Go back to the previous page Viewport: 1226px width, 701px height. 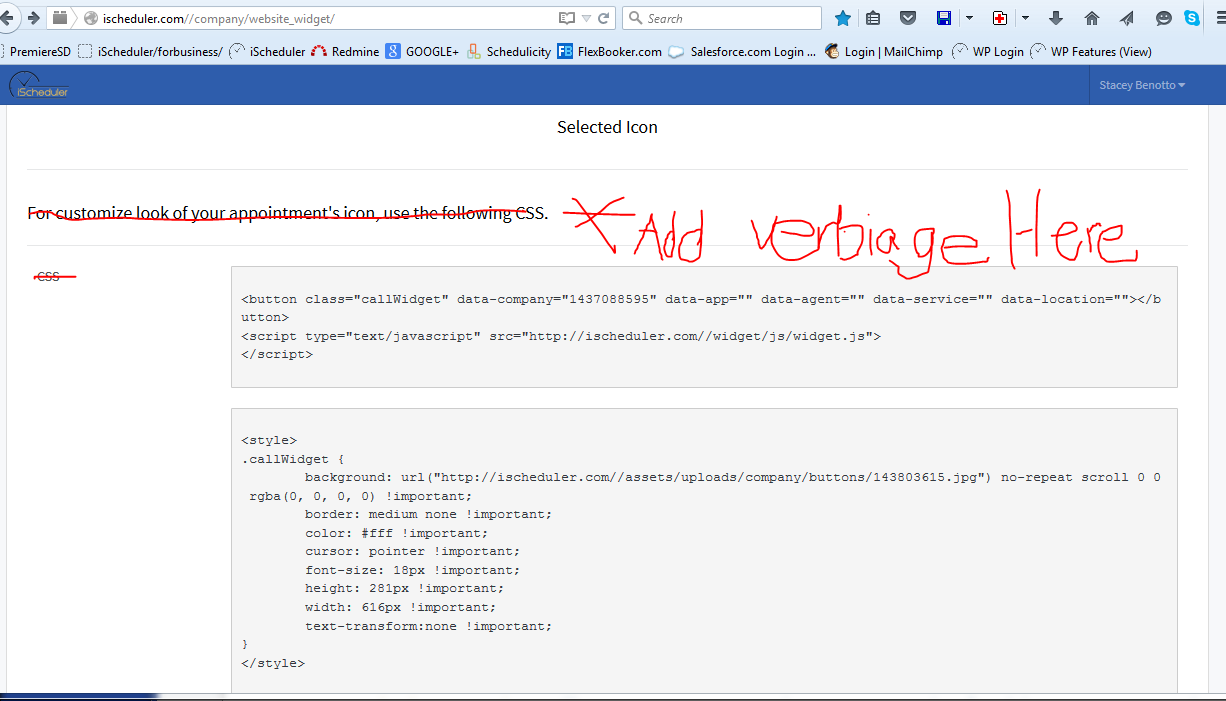pos(7,18)
